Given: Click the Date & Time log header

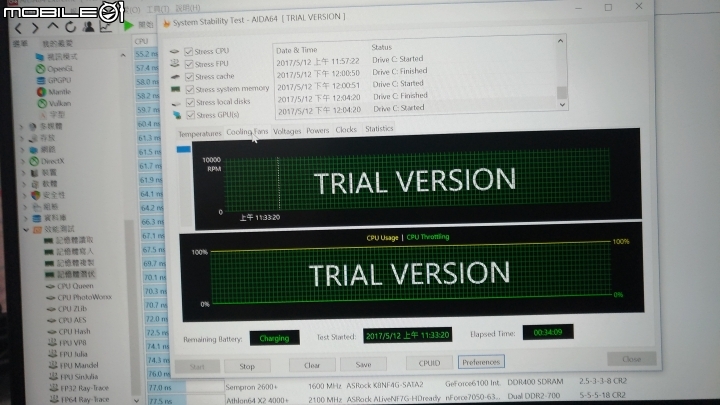Looking at the screenshot, I should (297, 50).
